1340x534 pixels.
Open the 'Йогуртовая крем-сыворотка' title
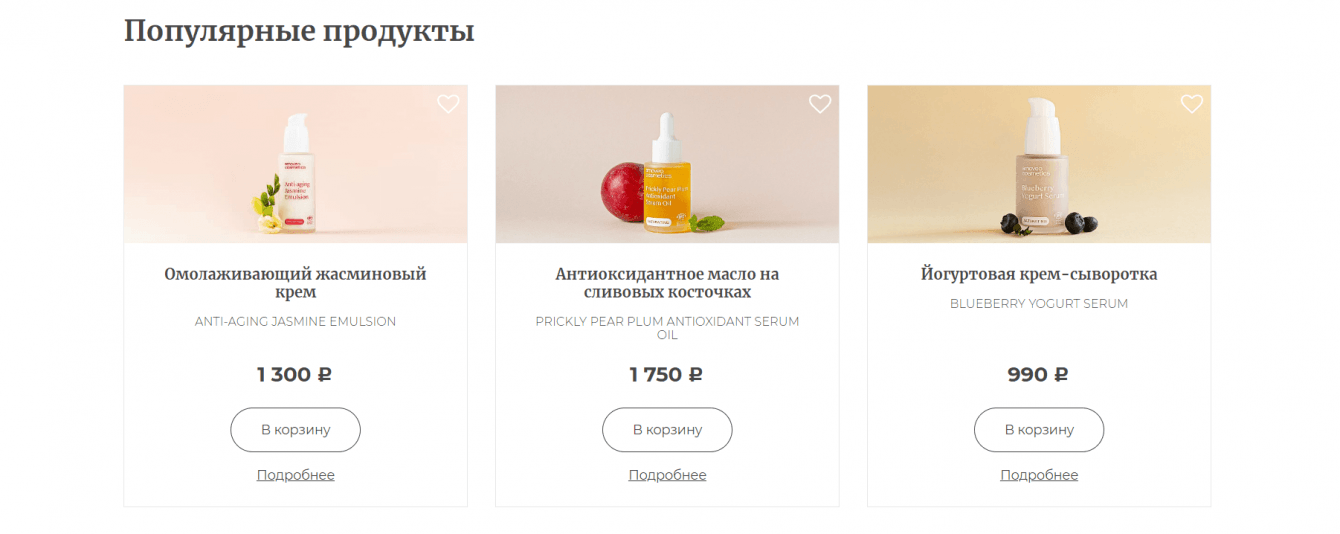(1039, 274)
